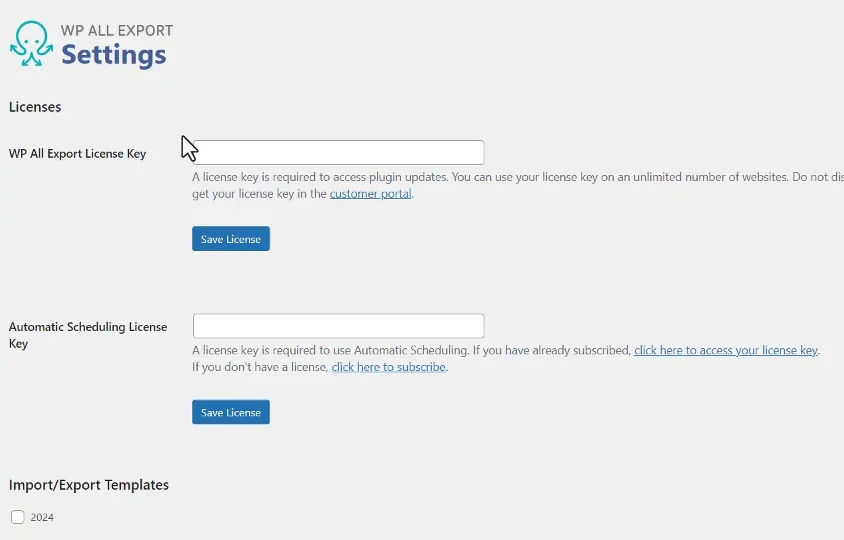Click the WP ALL EXPORT title text
Image resolution: width=844 pixels, height=540 pixels.
click(117, 30)
